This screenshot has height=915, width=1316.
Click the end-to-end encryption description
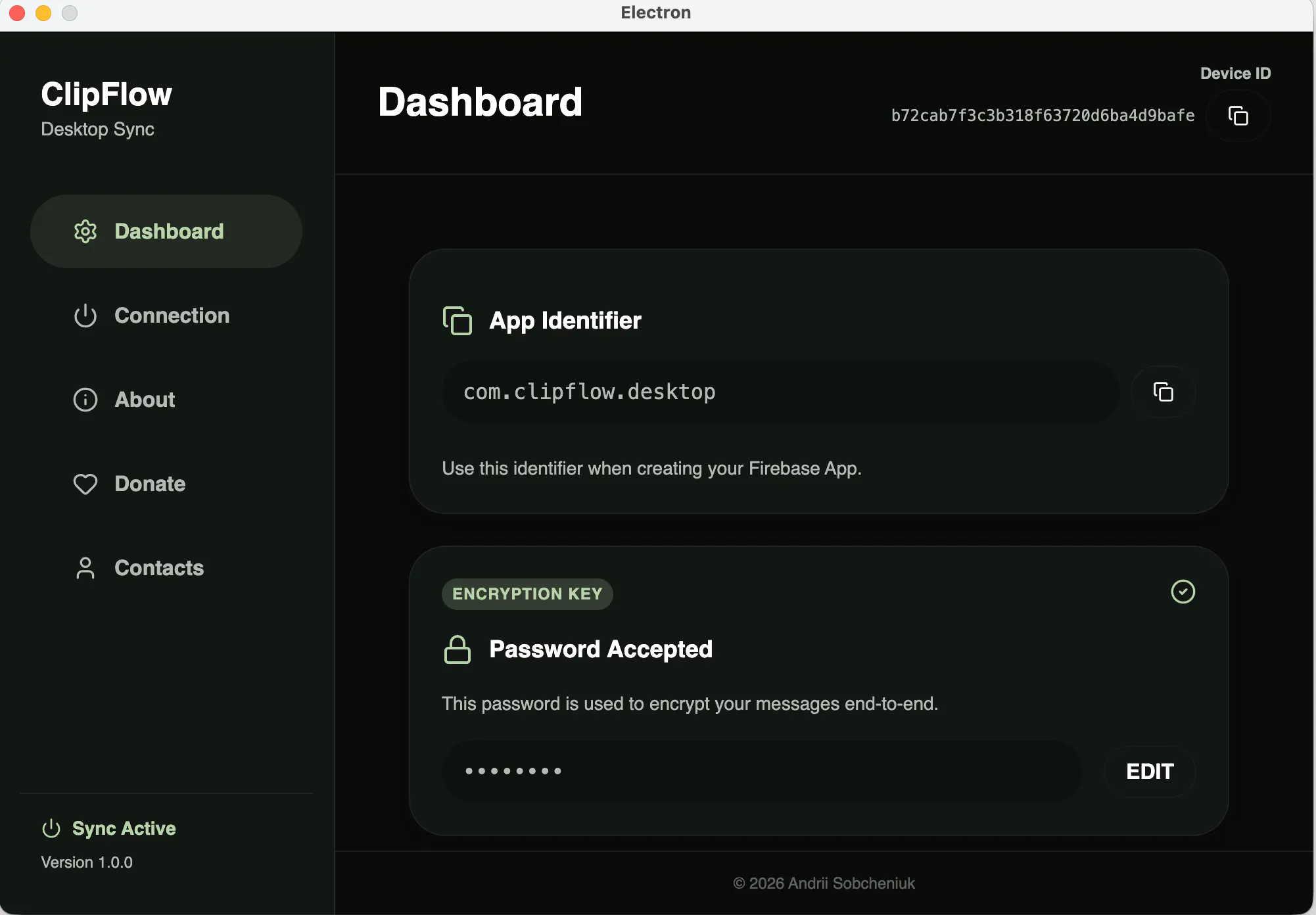pyautogui.click(x=690, y=703)
